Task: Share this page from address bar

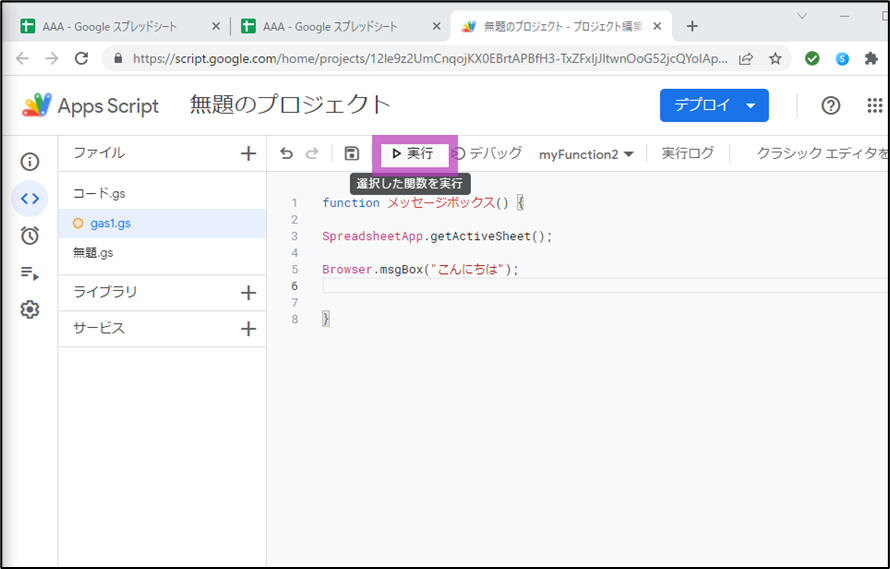Action: click(746, 58)
